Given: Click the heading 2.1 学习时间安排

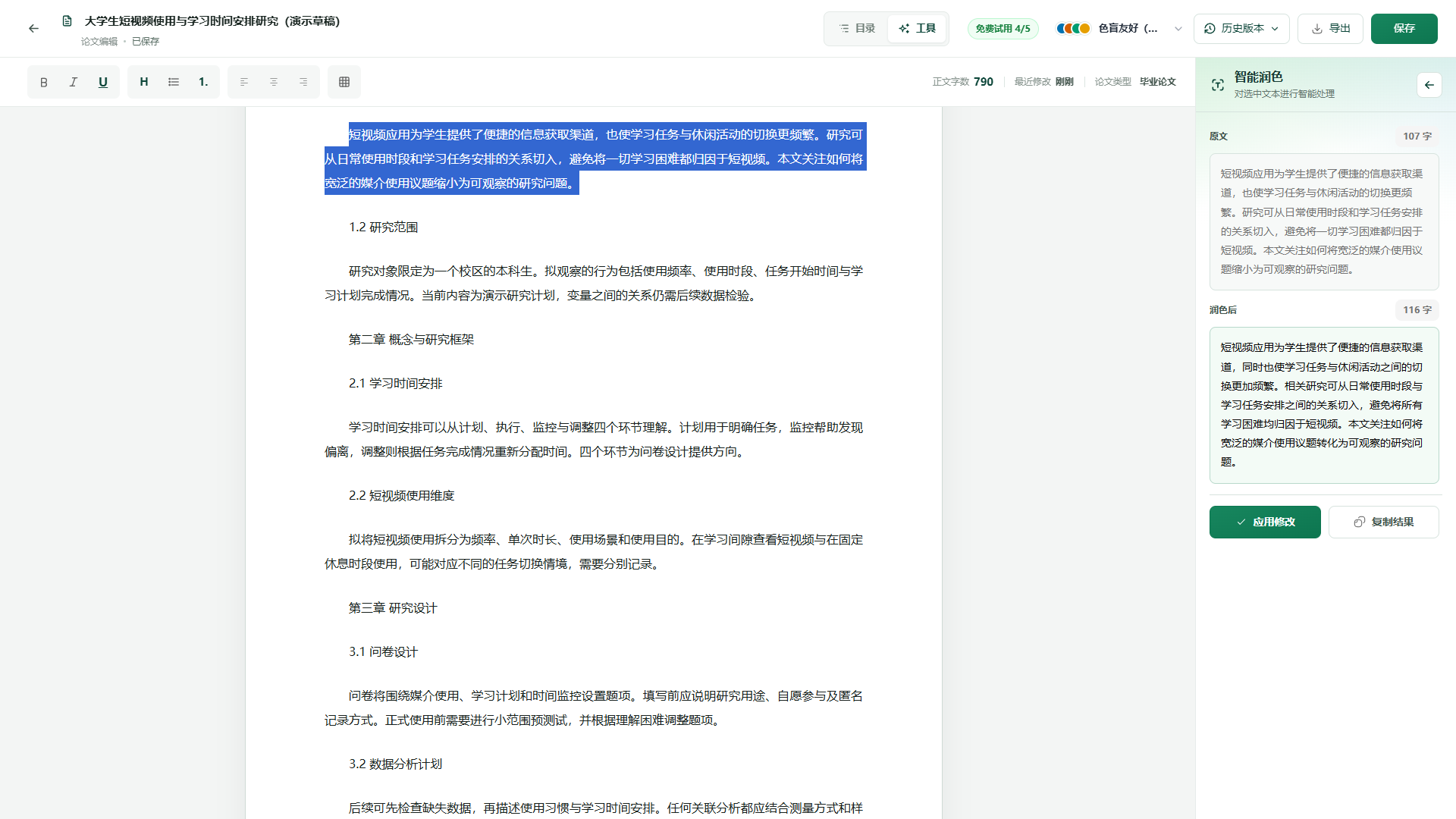Looking at the screenshot, I should pos(395,384).
